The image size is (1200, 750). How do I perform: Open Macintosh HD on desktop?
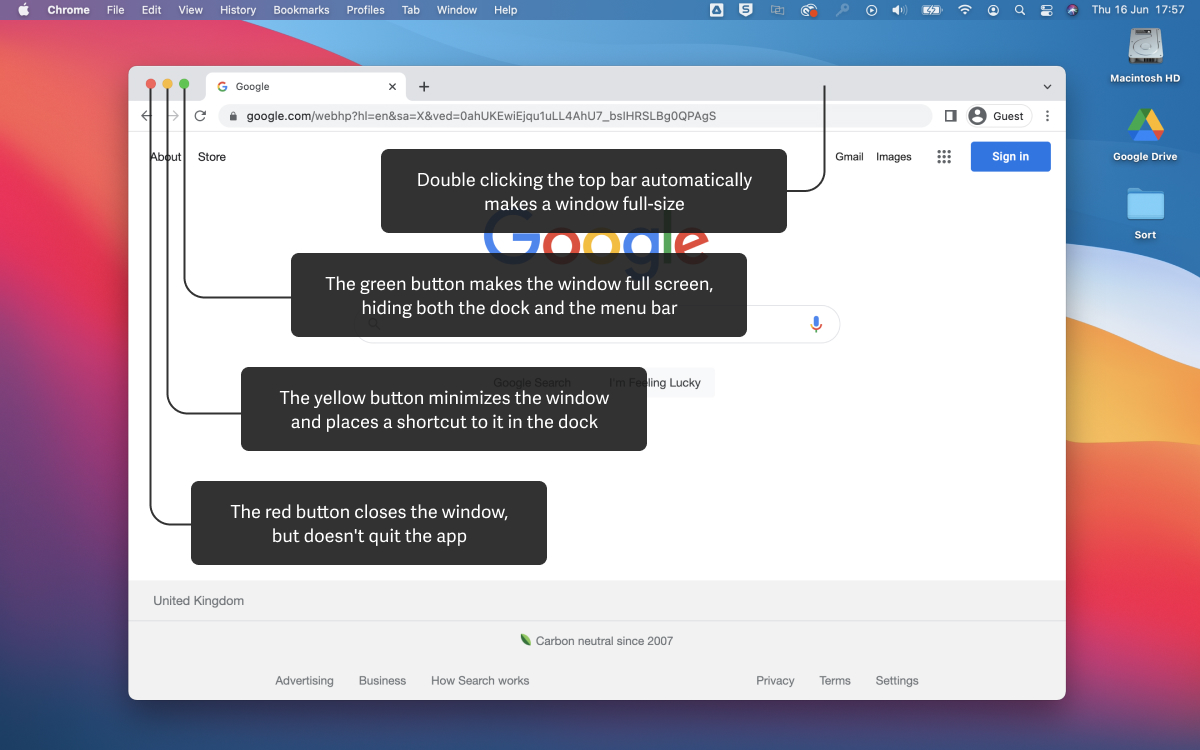click(1145, 56)
